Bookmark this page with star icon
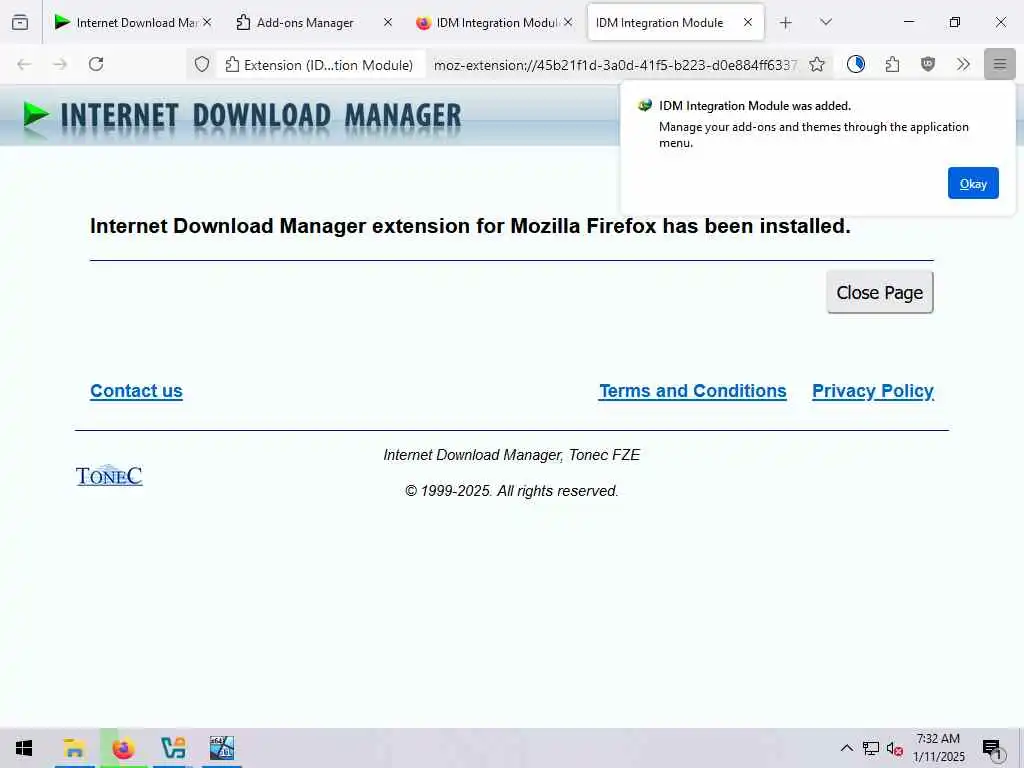 816,64
